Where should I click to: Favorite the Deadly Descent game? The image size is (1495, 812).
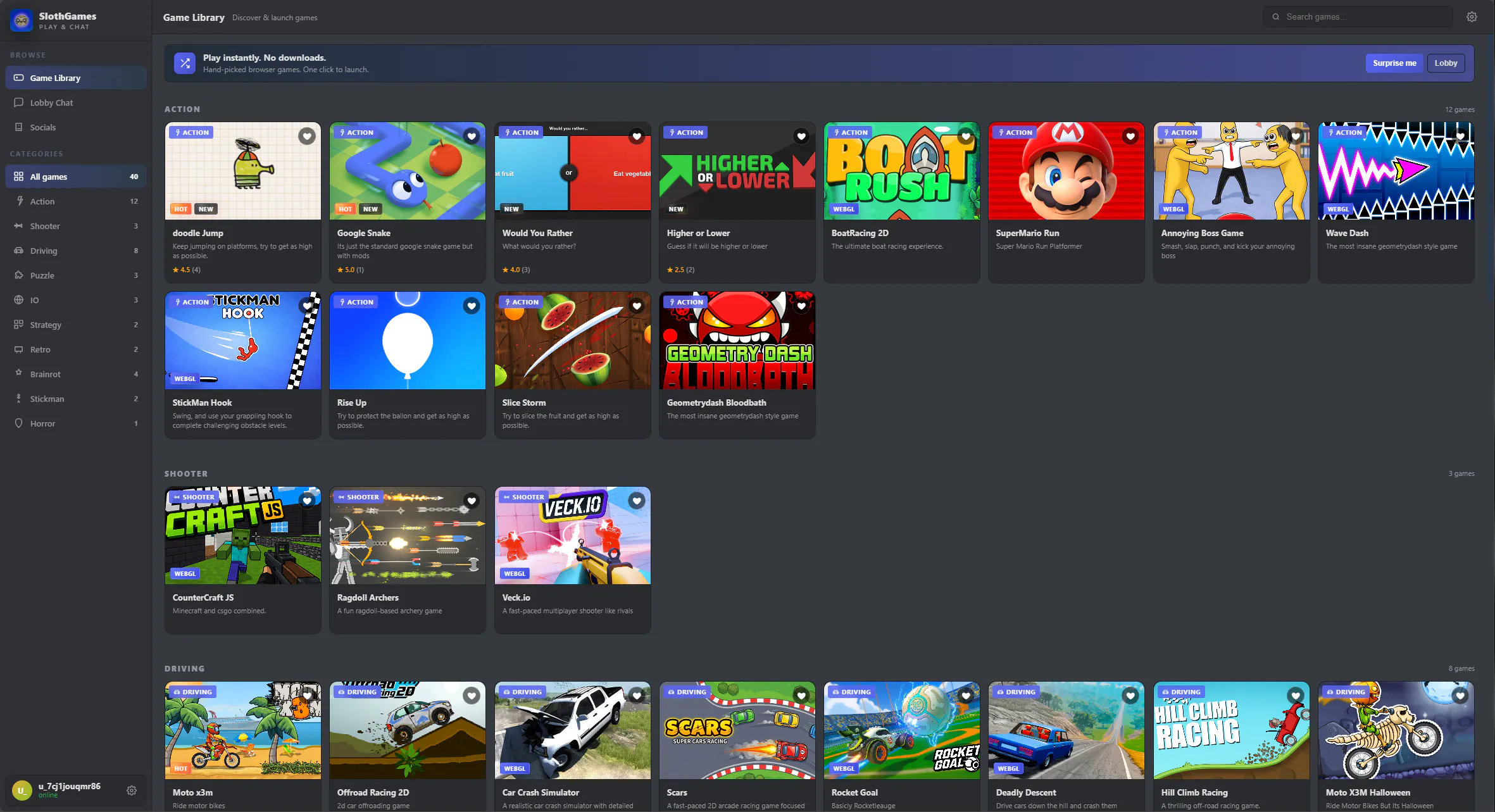(x=1130, y=696)
